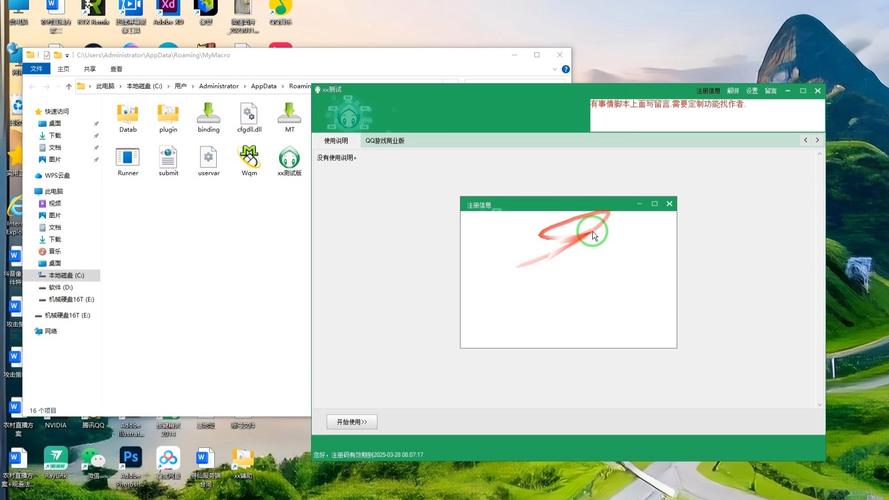This screenshot has height=500, width=889.
Task: Open the plugin folder in Explorer
Action: click(168, 117)
